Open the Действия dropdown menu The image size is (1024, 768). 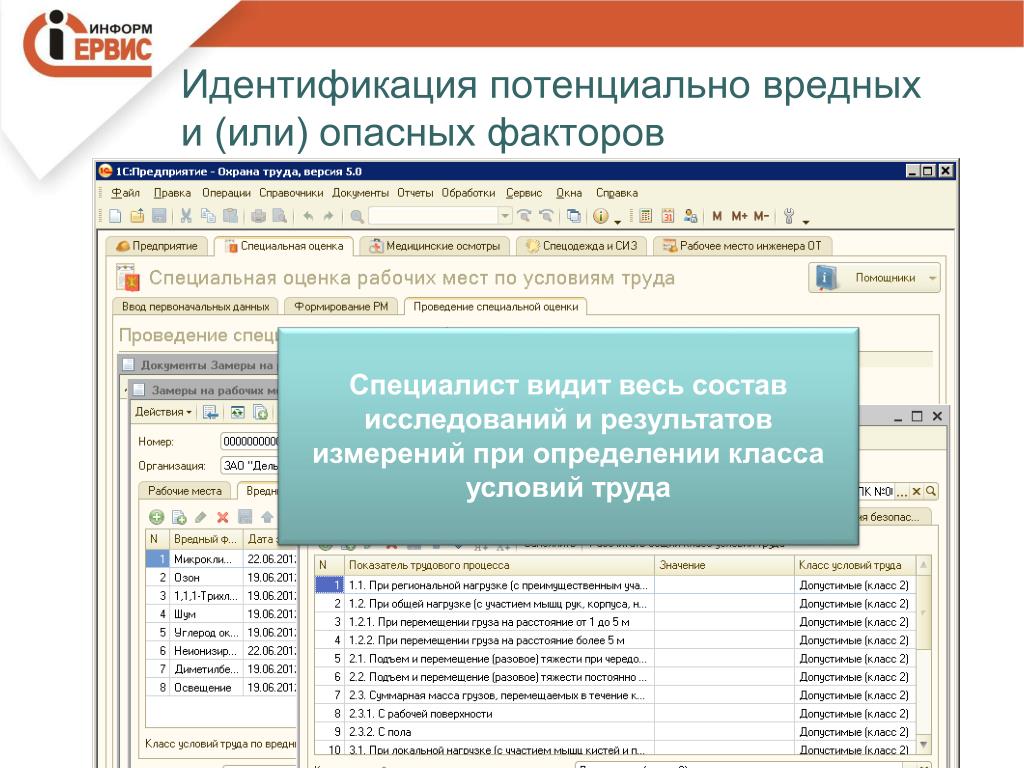pos(163,412)
